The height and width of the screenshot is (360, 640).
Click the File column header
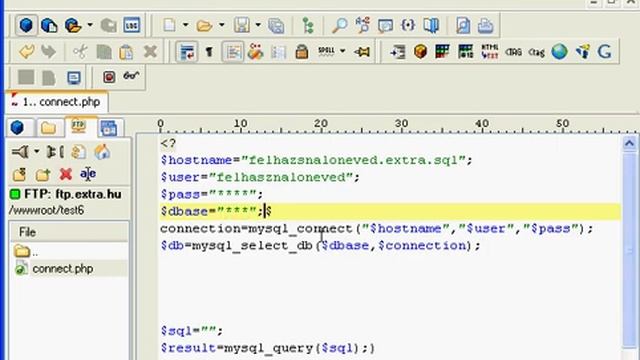tap(69, 232)
